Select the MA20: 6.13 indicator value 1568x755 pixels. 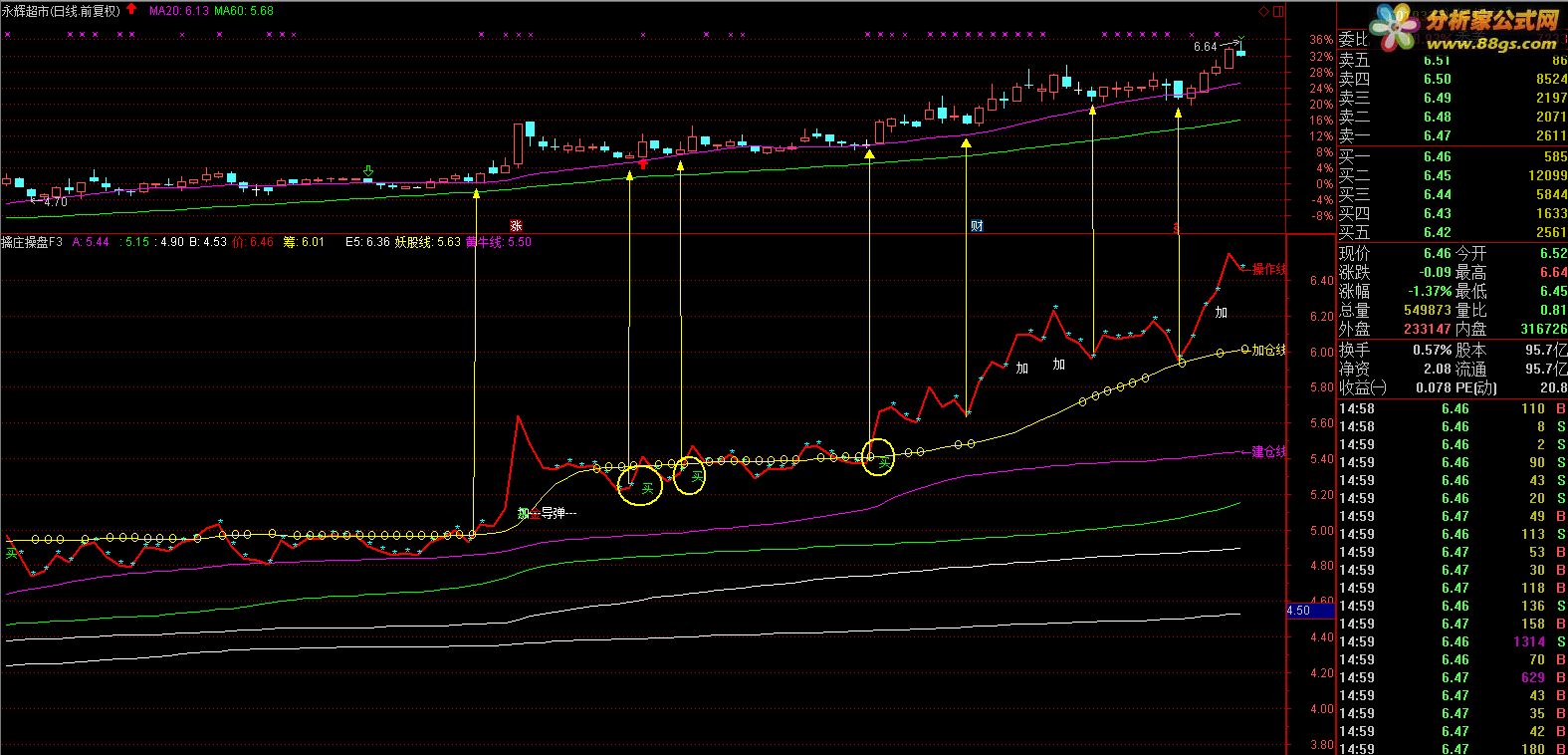pos(179,11)
